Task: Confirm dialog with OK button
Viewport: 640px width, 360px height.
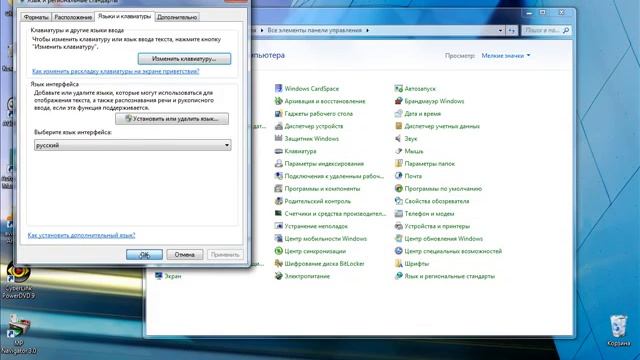Action: (x=144, y=254)
